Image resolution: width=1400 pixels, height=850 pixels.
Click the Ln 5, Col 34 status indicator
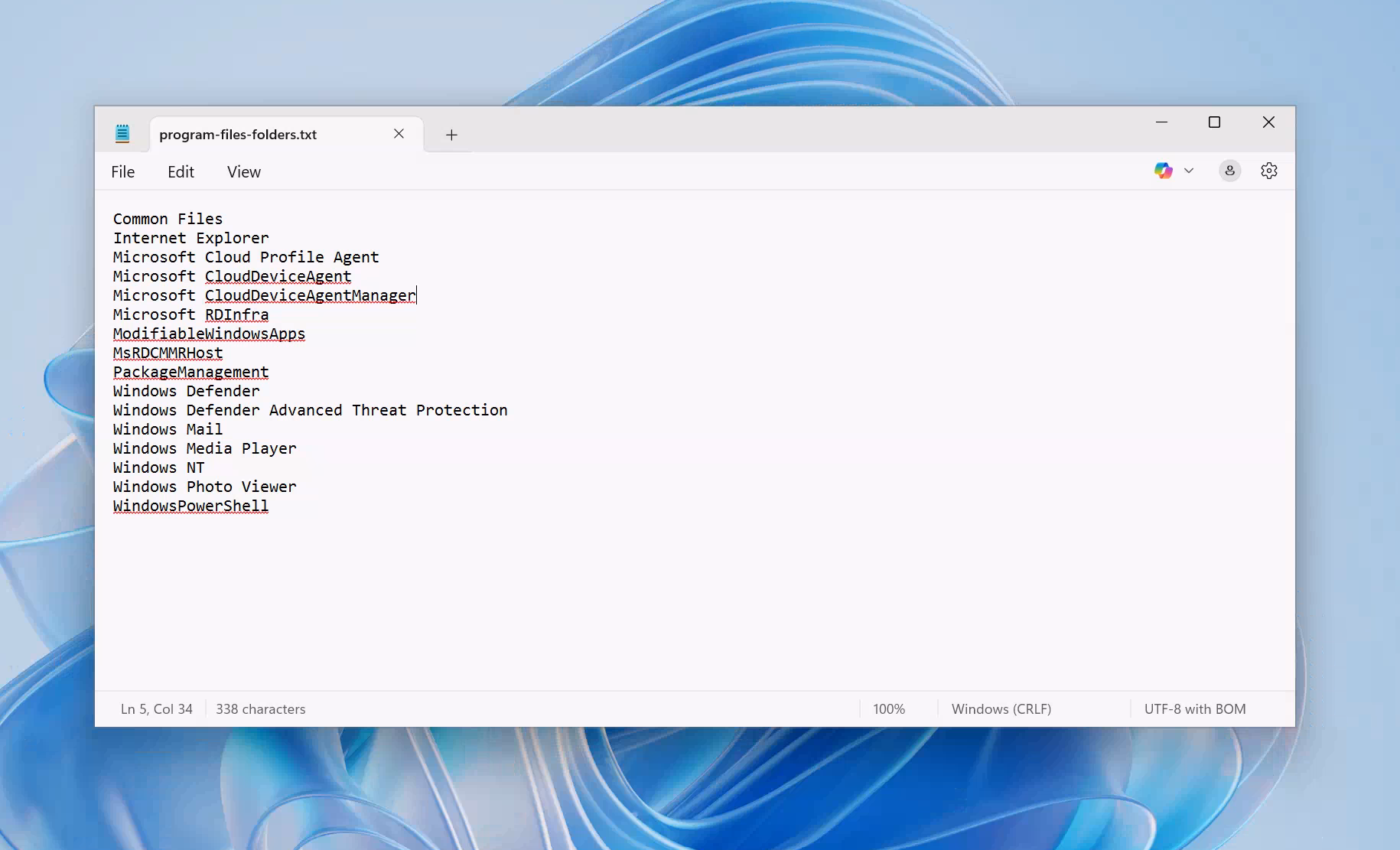pos(157,709)
